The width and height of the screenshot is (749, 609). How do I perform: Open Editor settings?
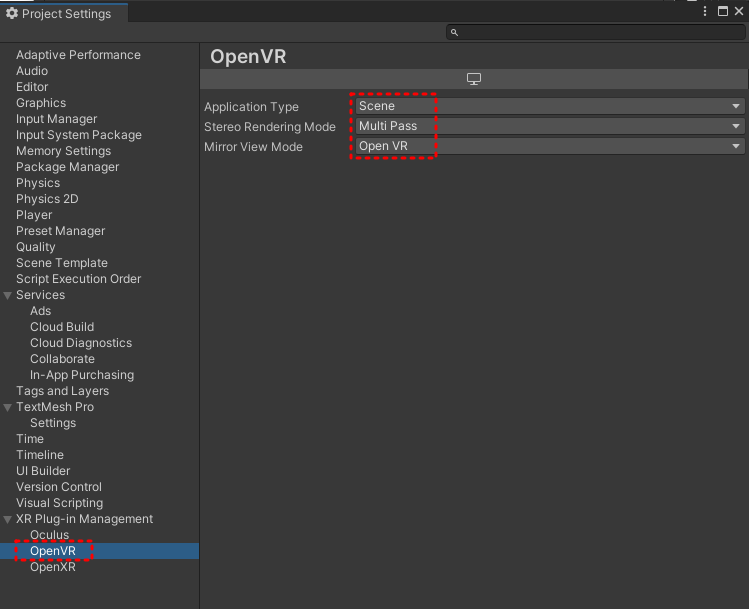[32, 87]
